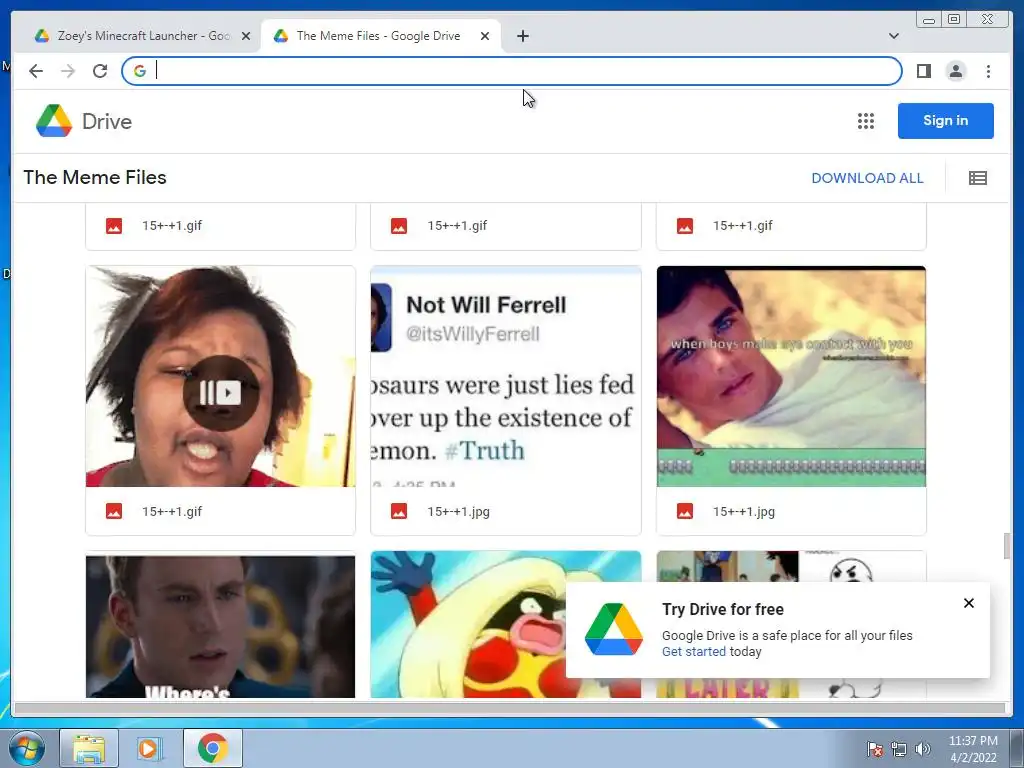Open the Captain America Where's thumbnail
Image resolution: width=1024 pixels, height=768 pixels.
tap(221, 626)
